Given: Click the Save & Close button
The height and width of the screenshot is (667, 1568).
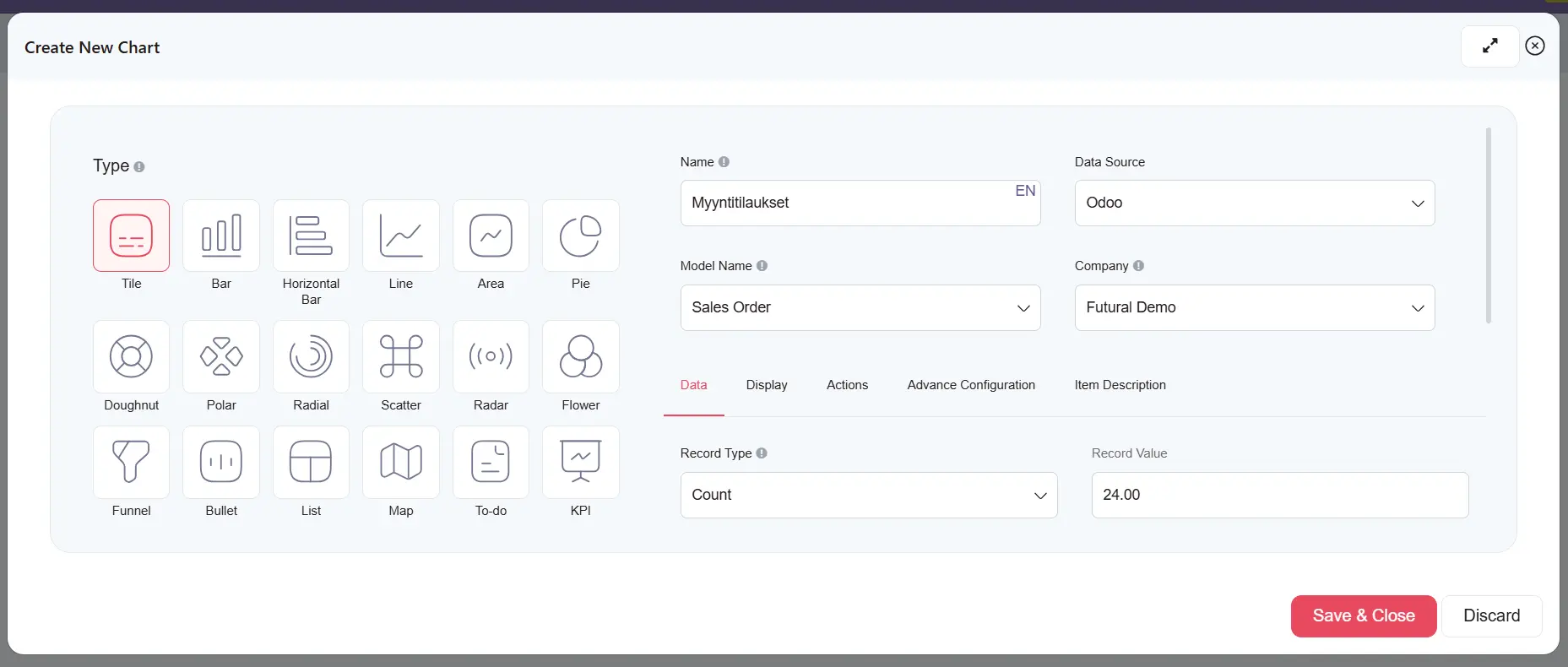Looking at the screenshot, I should 1363,616.
